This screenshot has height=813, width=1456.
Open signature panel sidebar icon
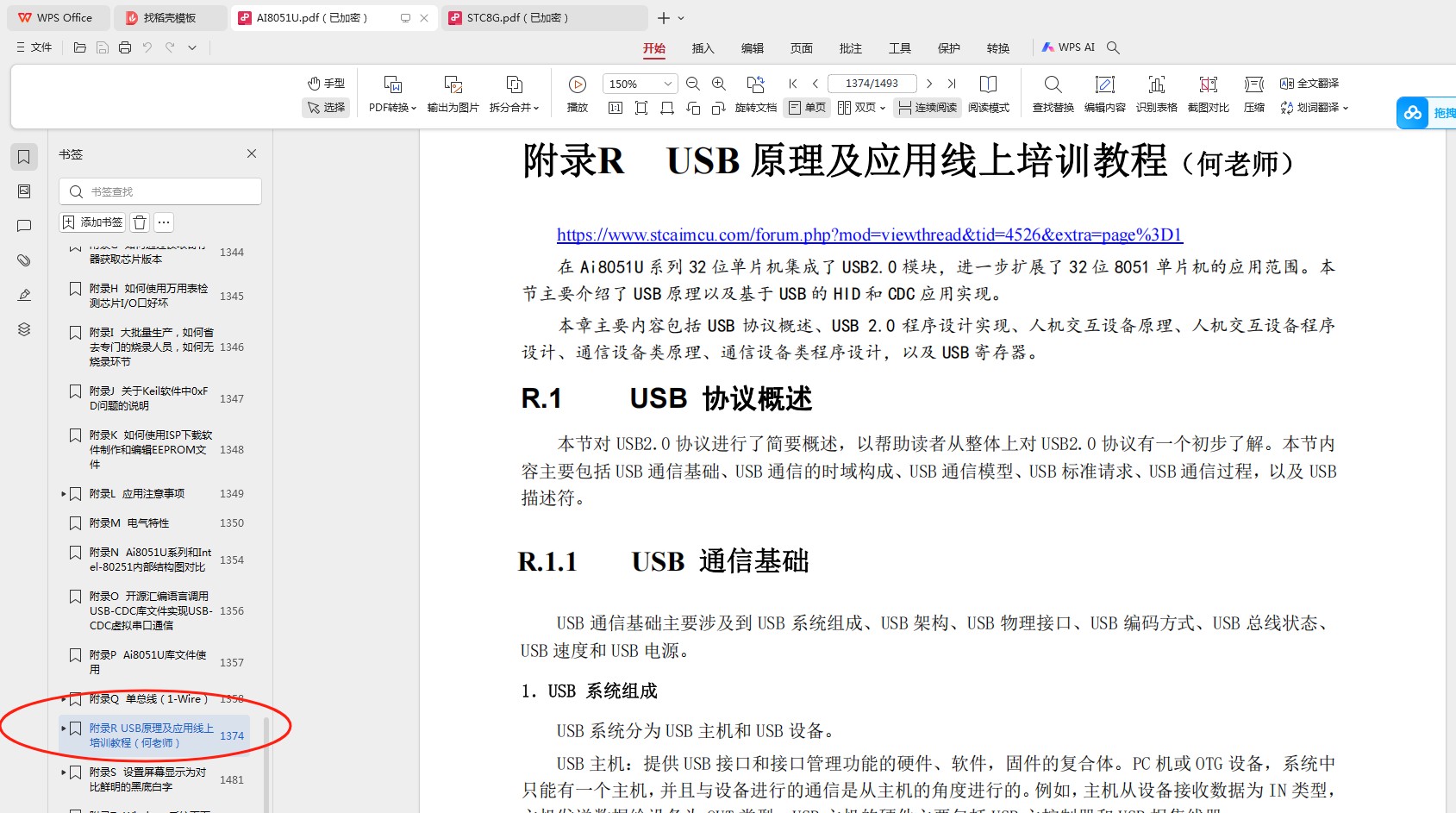24,295
